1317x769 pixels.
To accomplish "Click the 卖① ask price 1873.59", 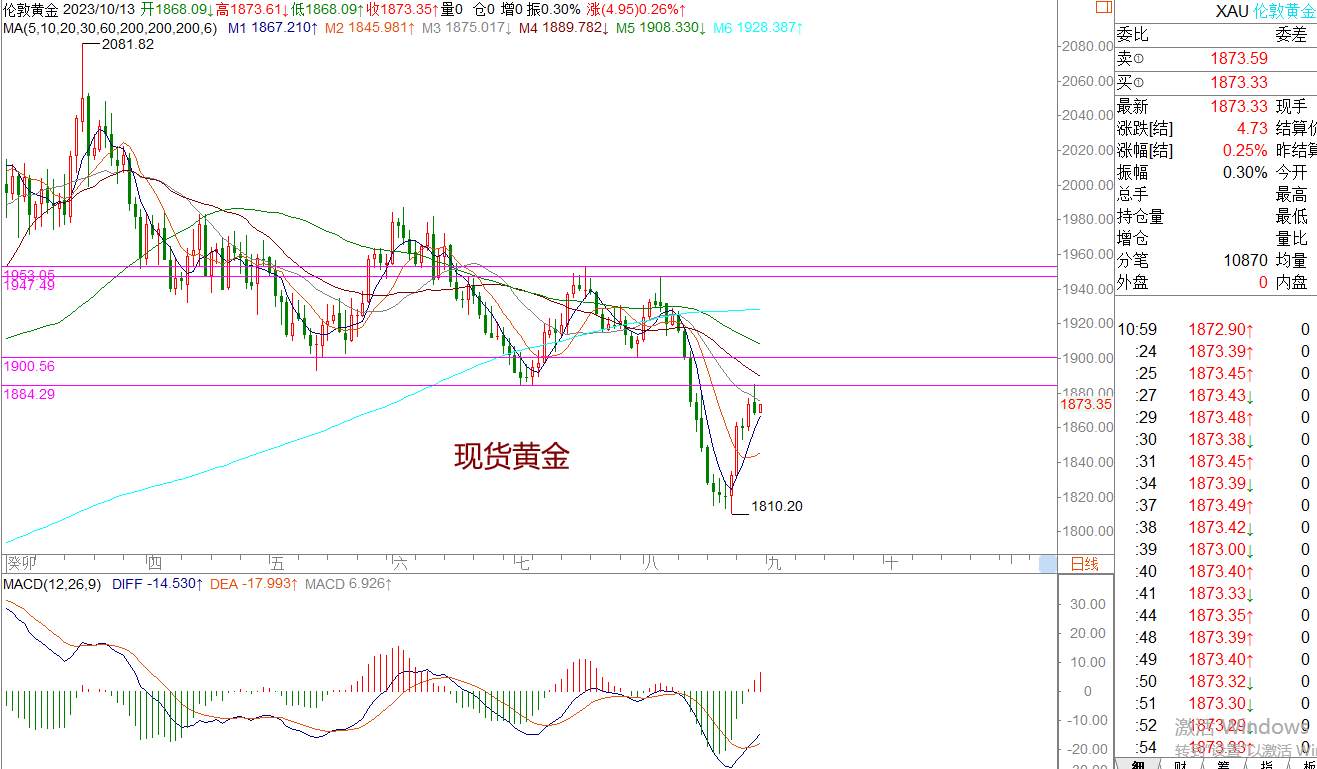I will [1239, 59].
